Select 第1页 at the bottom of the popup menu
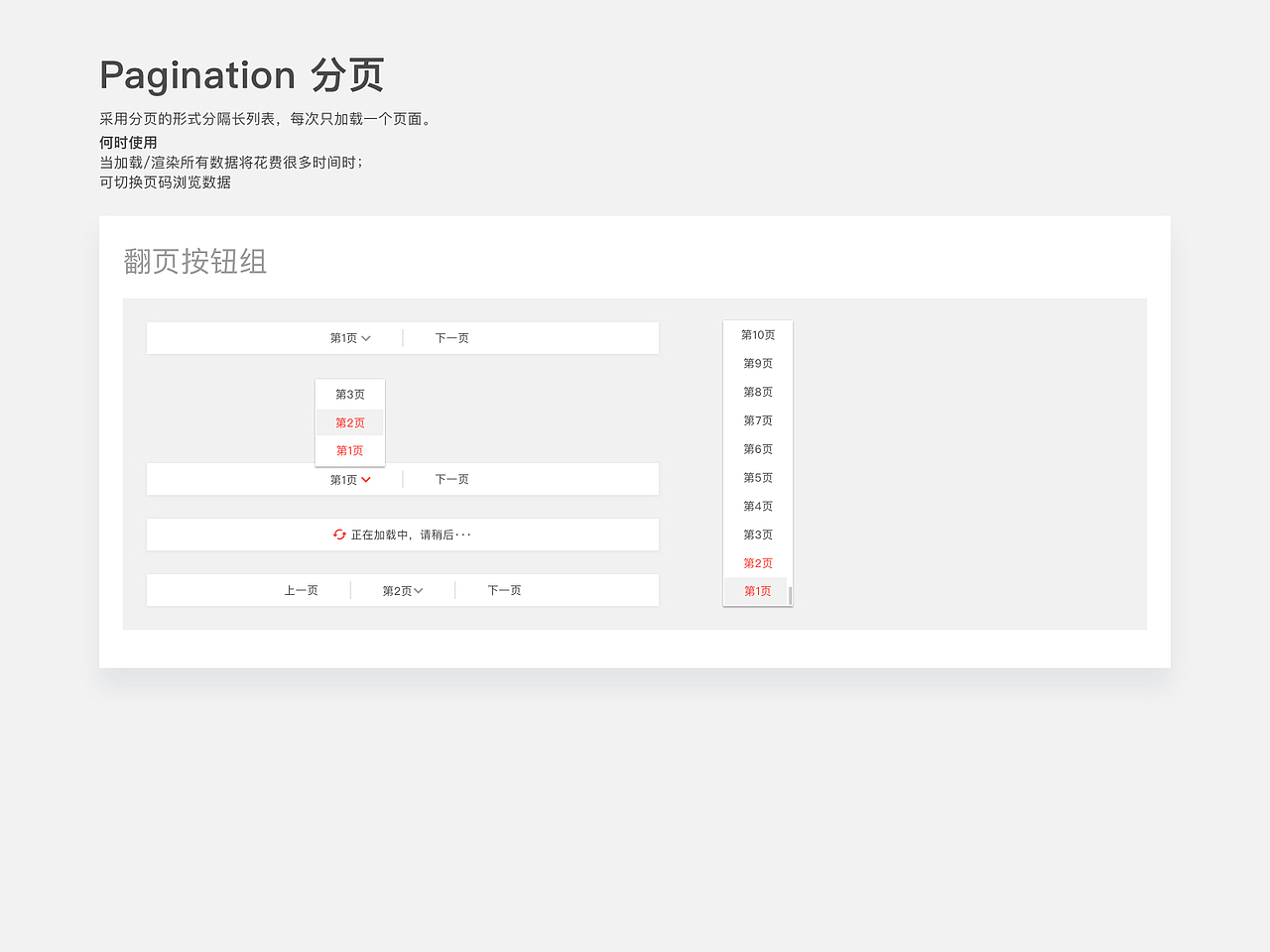This screenshot has width=1270, height=952. point(349,450)
